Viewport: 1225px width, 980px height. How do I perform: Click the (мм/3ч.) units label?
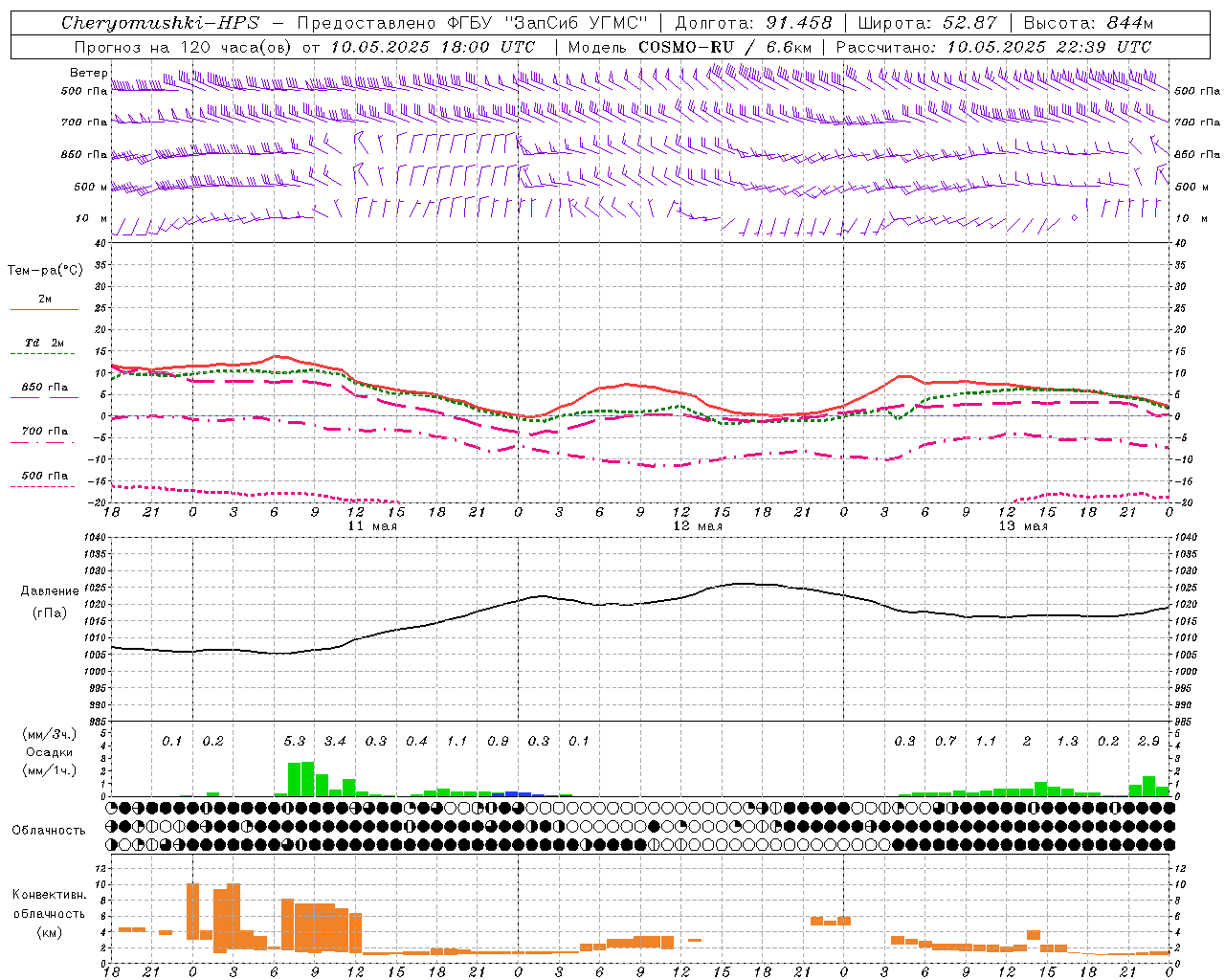pyautogui.click(x=49, y=735)
